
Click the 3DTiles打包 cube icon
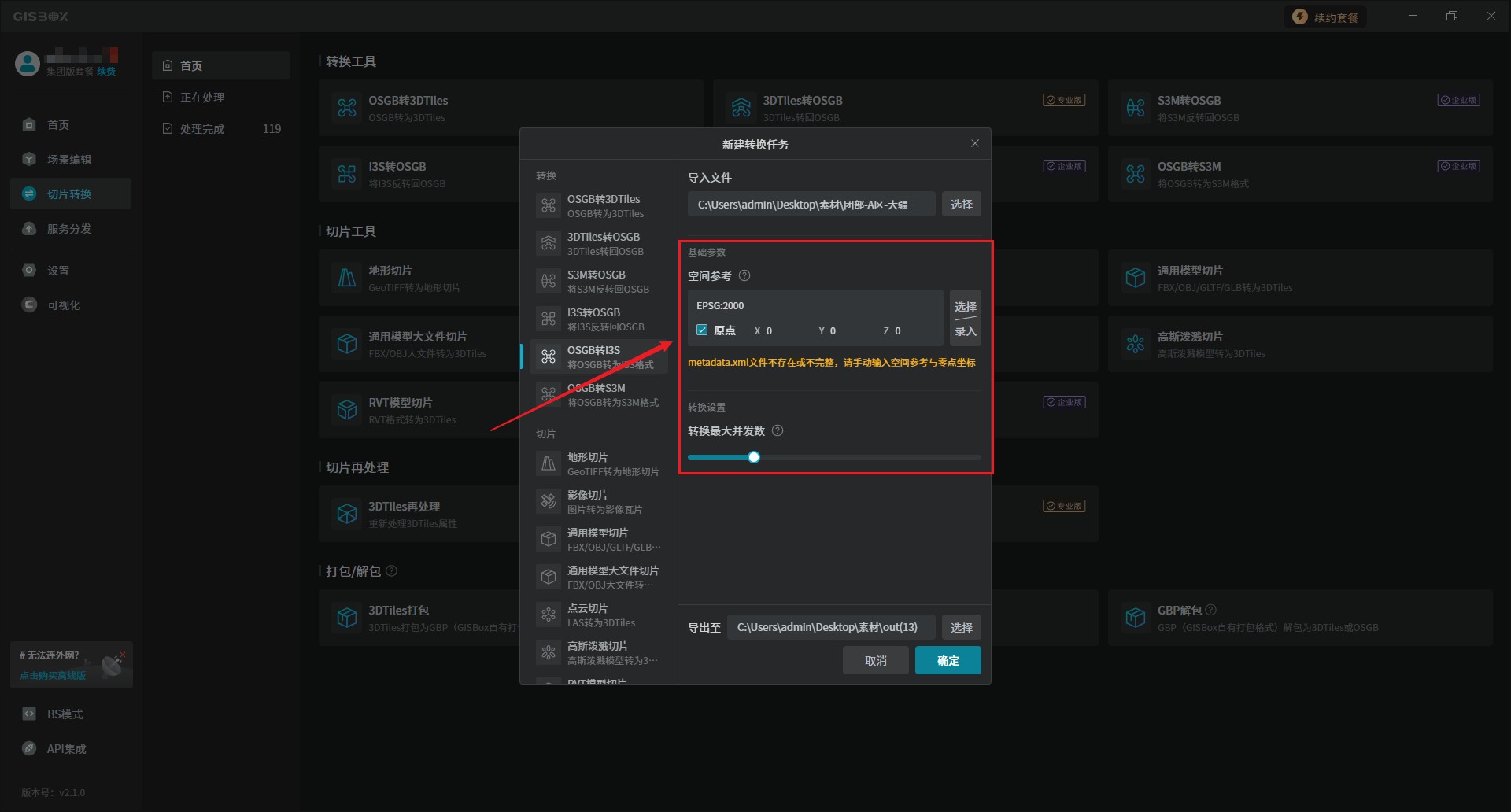[x=347, y=618]
